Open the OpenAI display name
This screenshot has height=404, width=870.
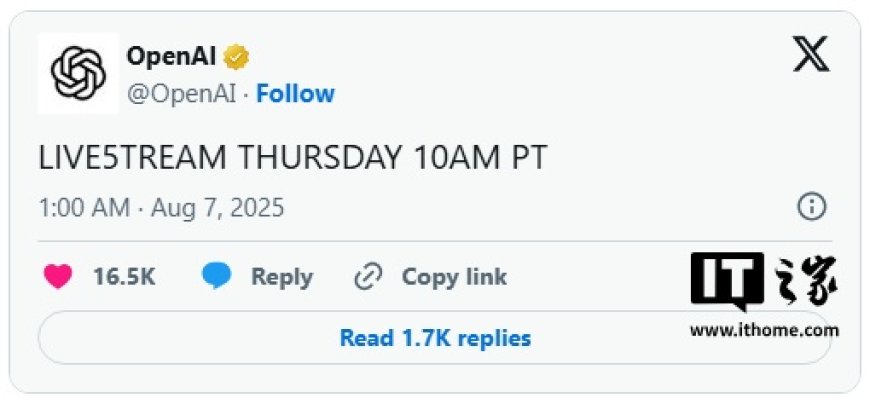[171, 56]
